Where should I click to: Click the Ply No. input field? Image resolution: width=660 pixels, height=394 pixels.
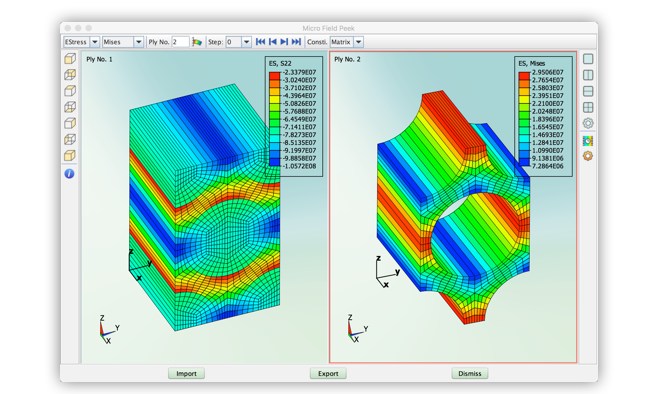pos(180,42)
